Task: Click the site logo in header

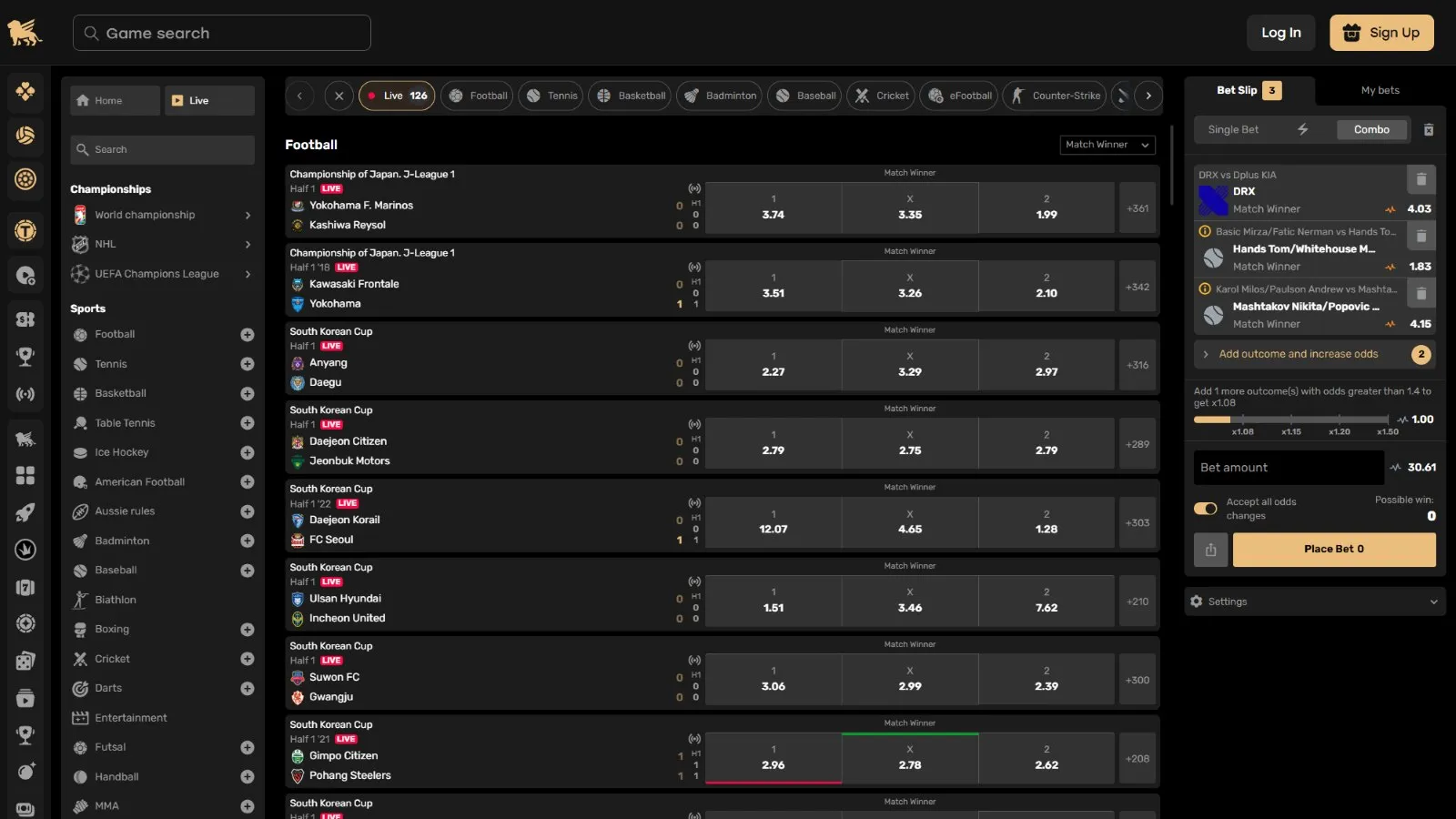Action: pos(25,33)
